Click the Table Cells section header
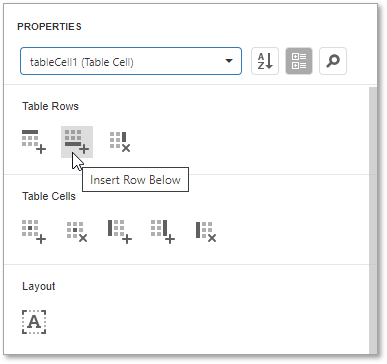 49,196
